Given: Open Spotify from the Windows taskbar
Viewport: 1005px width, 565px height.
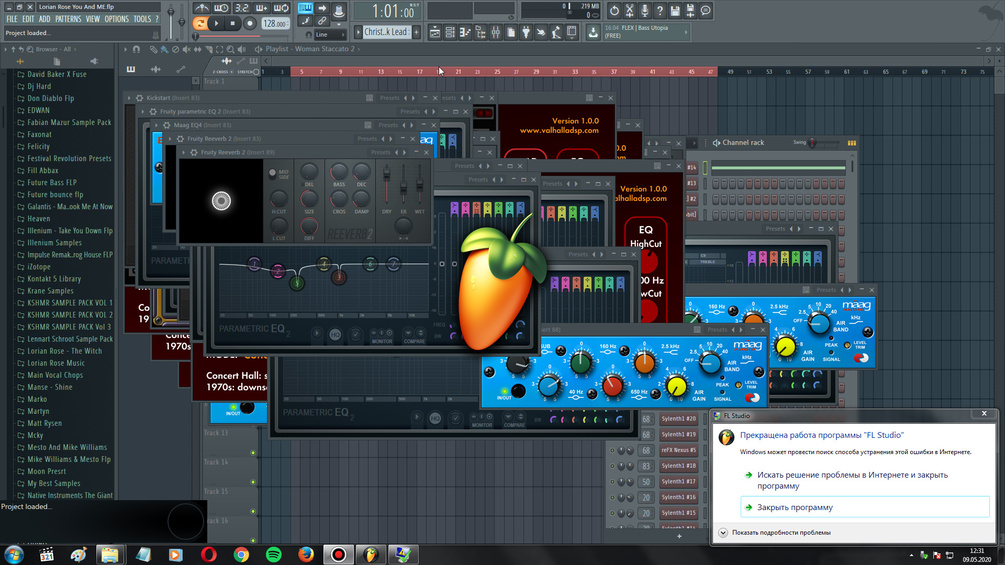Looking at the screenshot, I should [x=274, y=554].
